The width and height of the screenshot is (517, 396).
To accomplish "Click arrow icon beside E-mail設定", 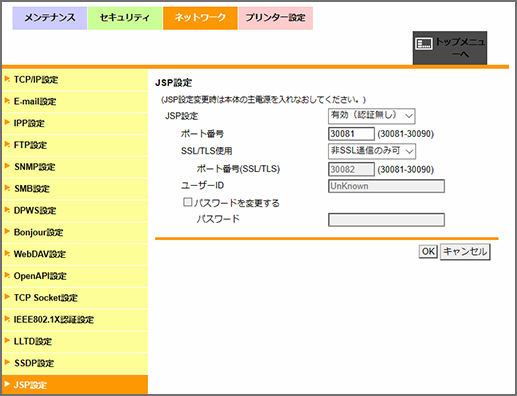I will pyautogui.click(x=7, y=101).
